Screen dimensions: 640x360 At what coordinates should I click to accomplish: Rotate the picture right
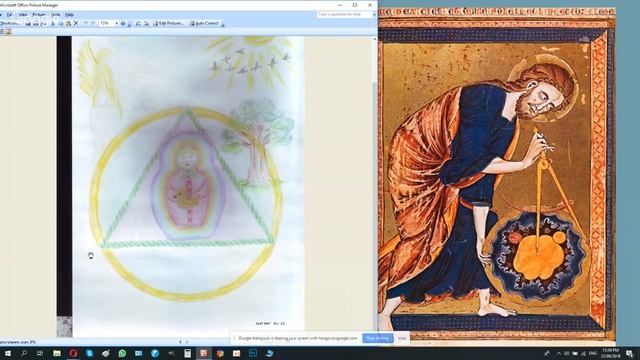[146, 24]
